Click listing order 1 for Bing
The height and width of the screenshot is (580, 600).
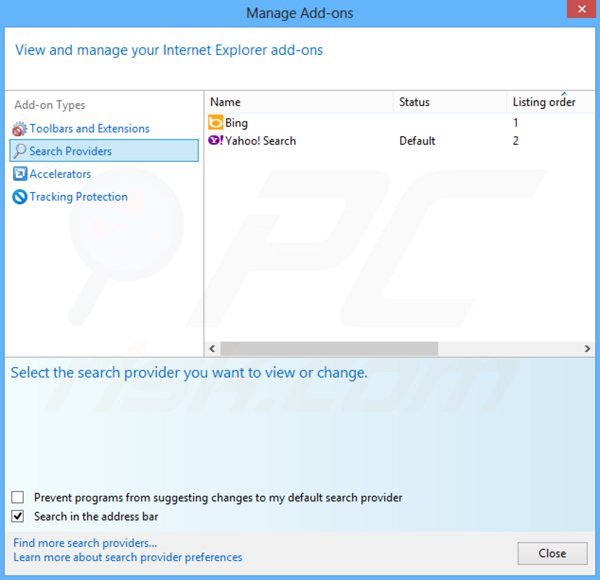click(x=516, y=123)
